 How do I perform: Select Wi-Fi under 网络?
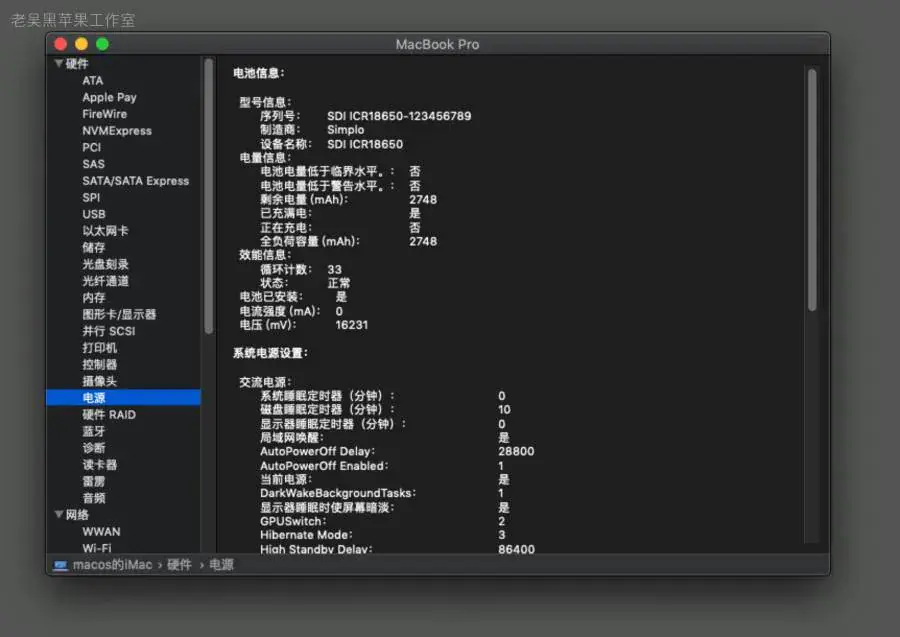pos(96,547)
